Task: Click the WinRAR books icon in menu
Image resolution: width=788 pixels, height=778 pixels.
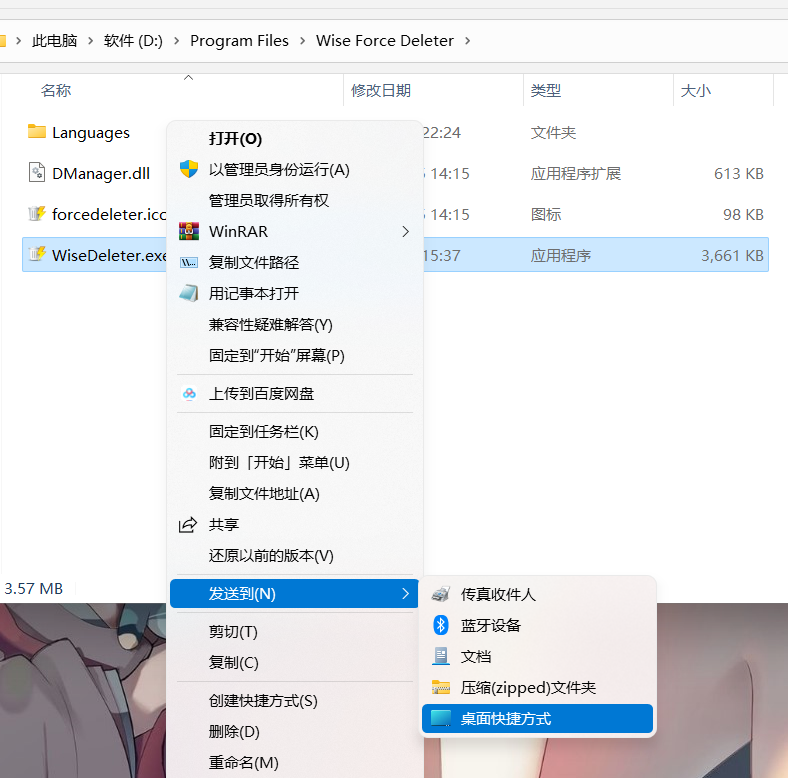Action: click(x=188, y=231)
